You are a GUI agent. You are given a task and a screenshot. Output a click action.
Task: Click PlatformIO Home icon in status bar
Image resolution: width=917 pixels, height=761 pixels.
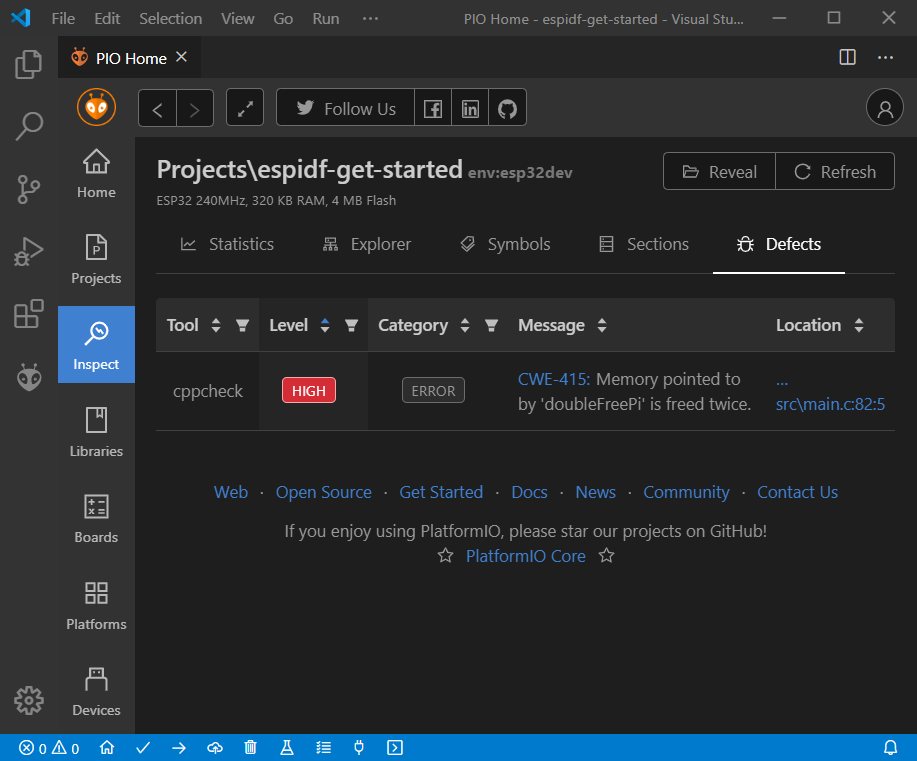coord(107,748)
